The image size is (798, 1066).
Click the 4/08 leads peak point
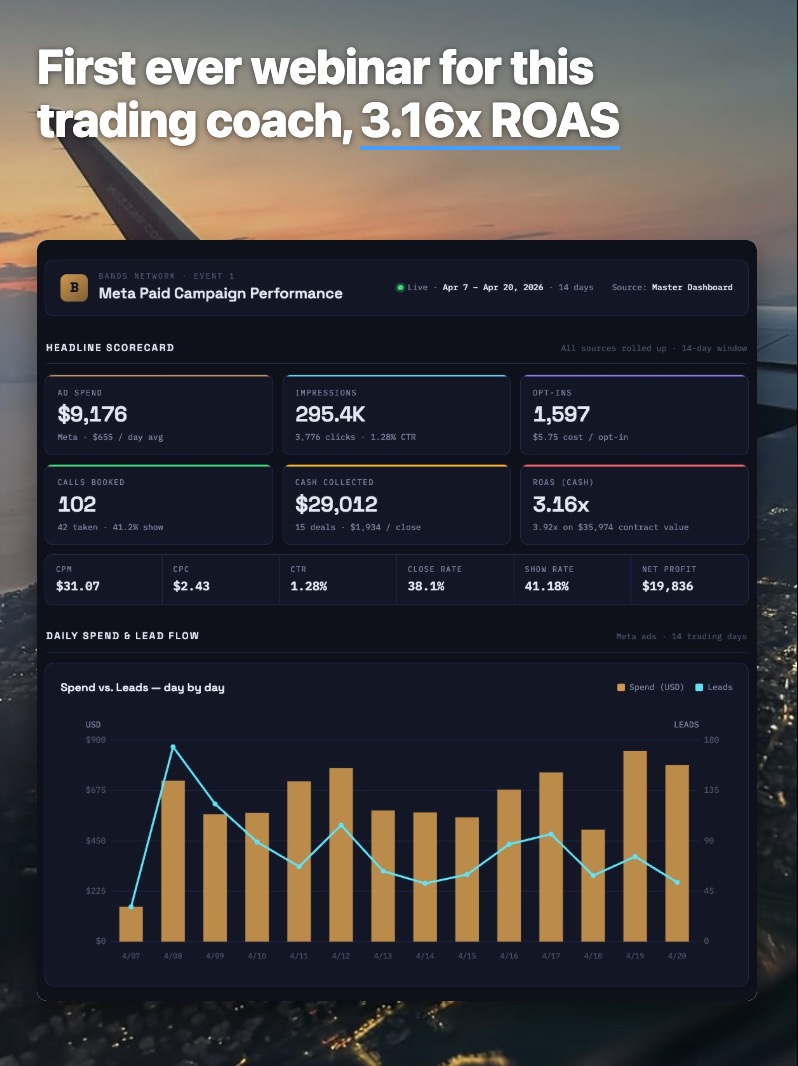point(173,746)
